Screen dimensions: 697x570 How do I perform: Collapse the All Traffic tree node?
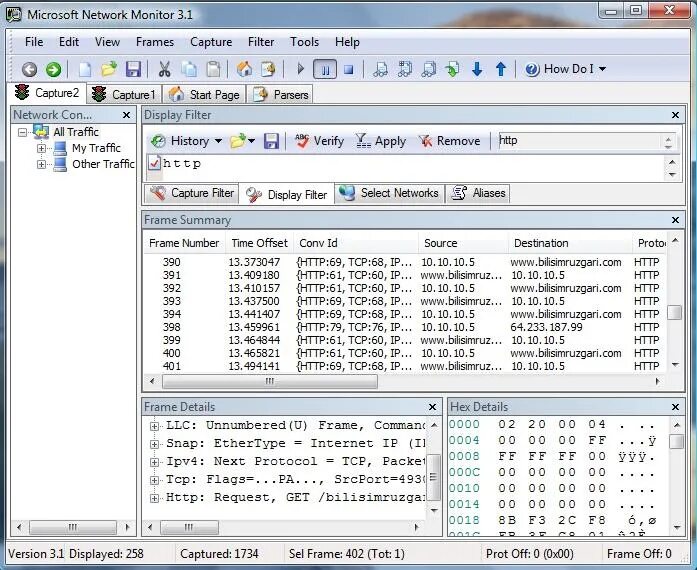coord(22,132)
